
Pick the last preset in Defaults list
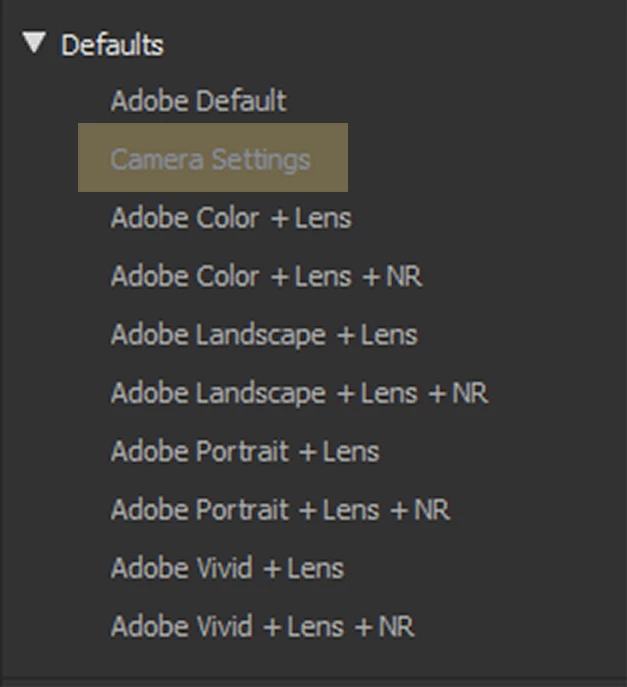tap(262, 627)
